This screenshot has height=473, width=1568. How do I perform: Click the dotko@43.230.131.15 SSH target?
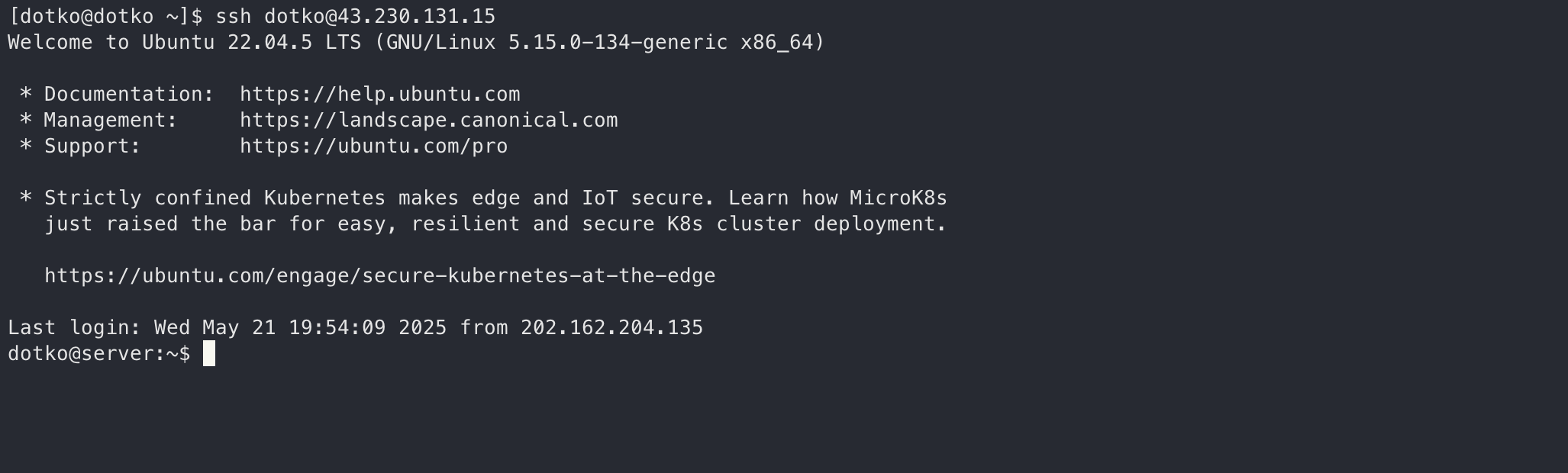pos(379,16)
